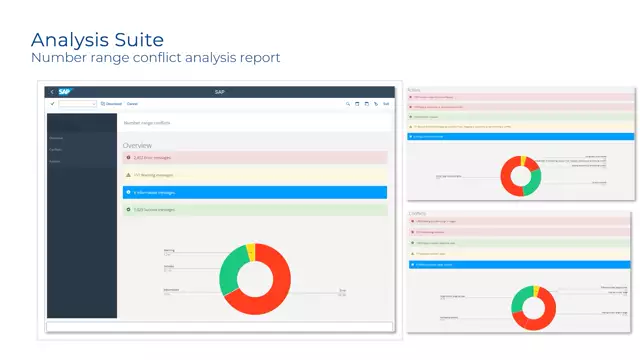Open the yellow warning strip in Actions panel
640x360 pixels.
(x=521, y=127)
